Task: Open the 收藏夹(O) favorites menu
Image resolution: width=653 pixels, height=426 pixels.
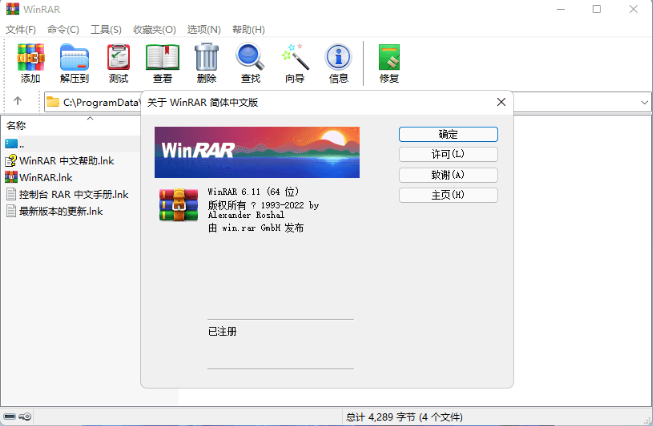Action: [154, 30]
